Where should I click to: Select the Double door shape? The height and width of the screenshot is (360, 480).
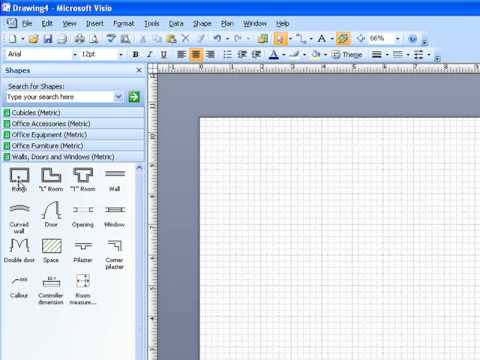click(19, 251)
